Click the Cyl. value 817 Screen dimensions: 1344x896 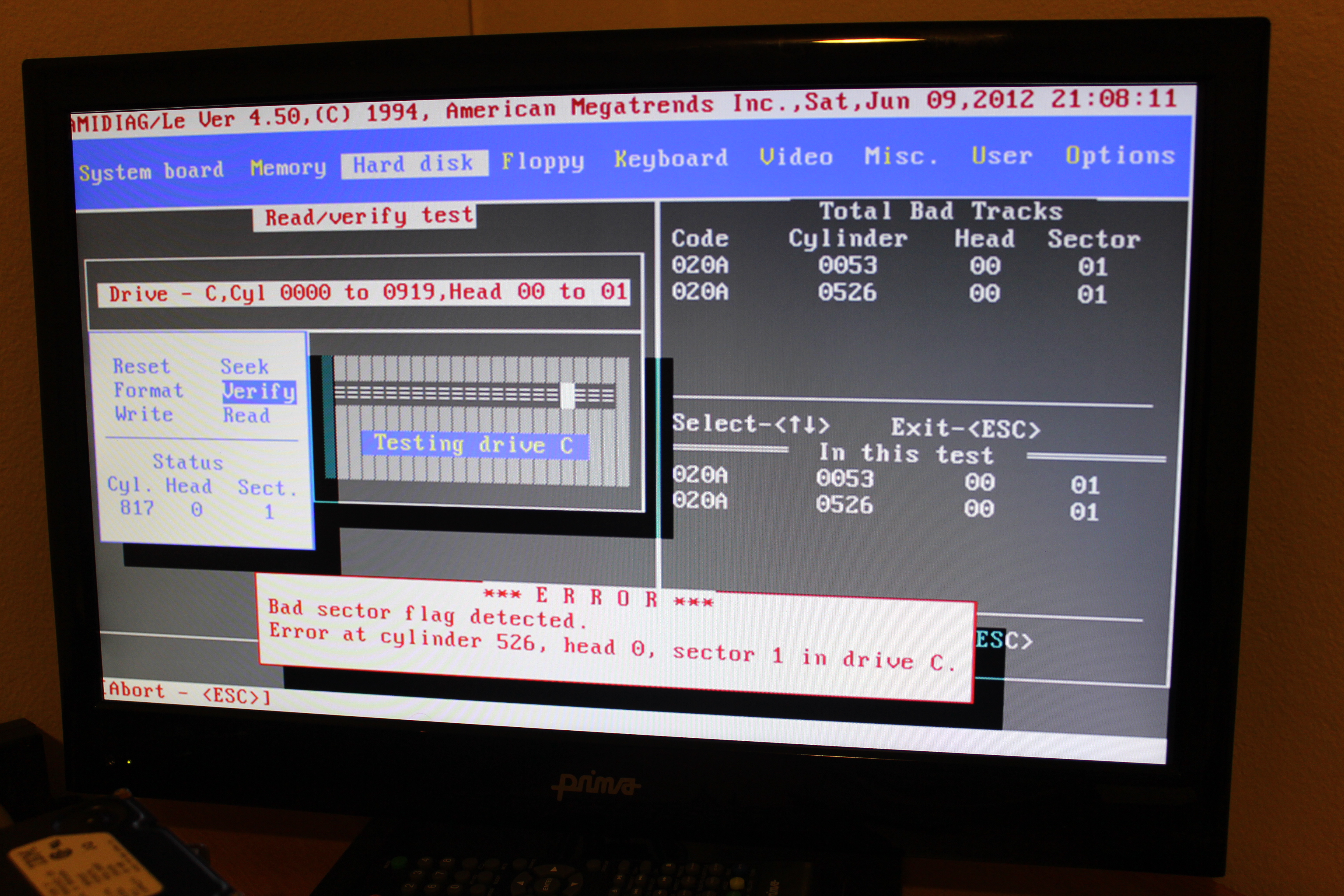point(137,507)
